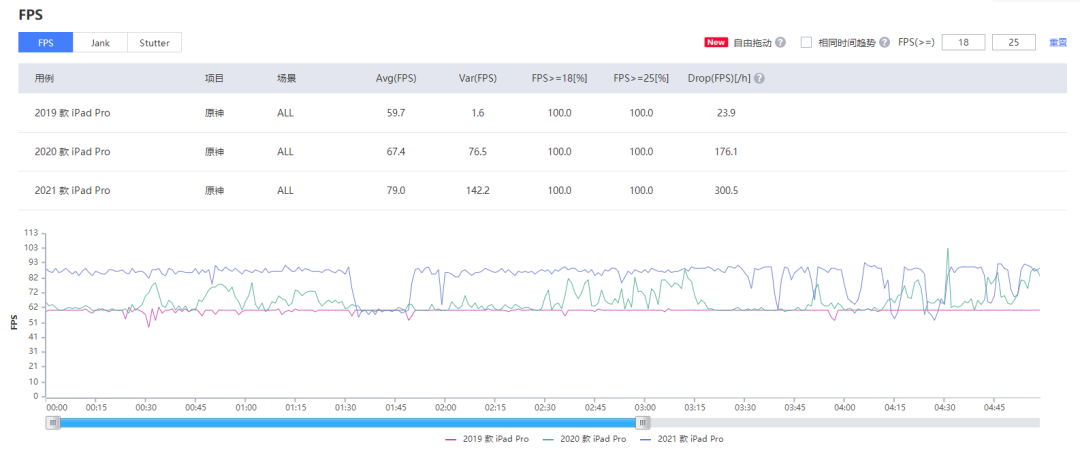
Task: Click the red New badge
Action: pyautogui.click(x=716, y=43)
